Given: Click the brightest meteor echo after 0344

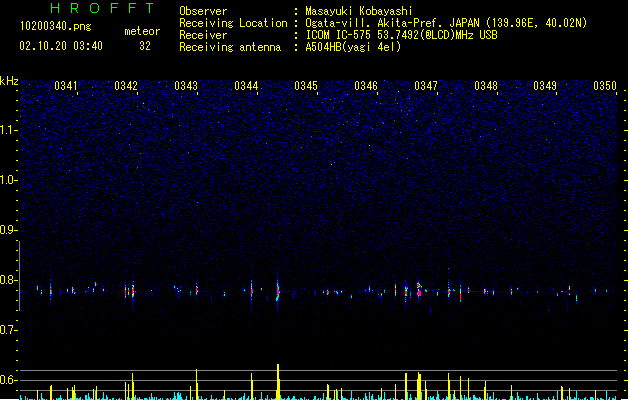Looking at the screenshot, I should coord(278,291).
